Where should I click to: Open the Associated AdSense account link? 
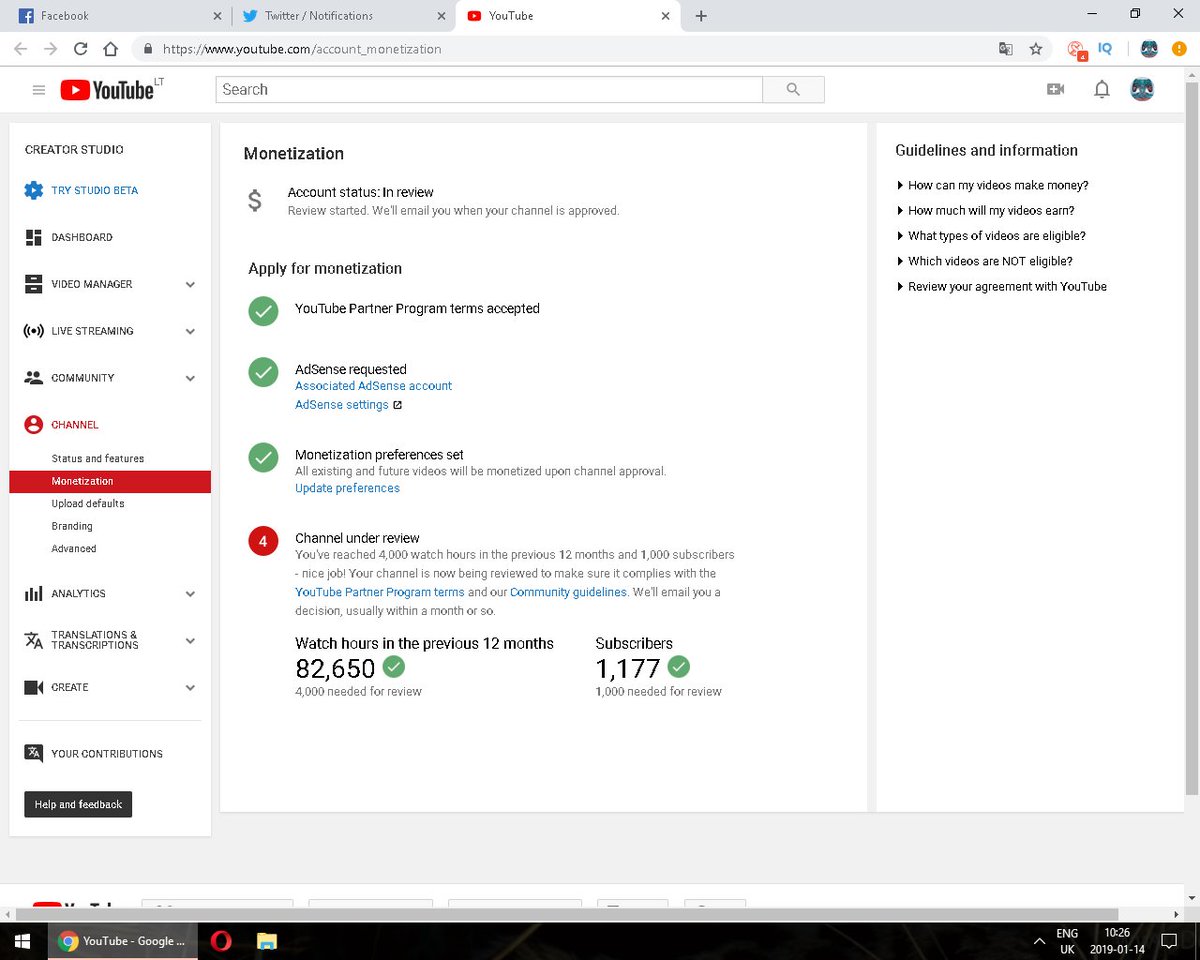point(373,386)
